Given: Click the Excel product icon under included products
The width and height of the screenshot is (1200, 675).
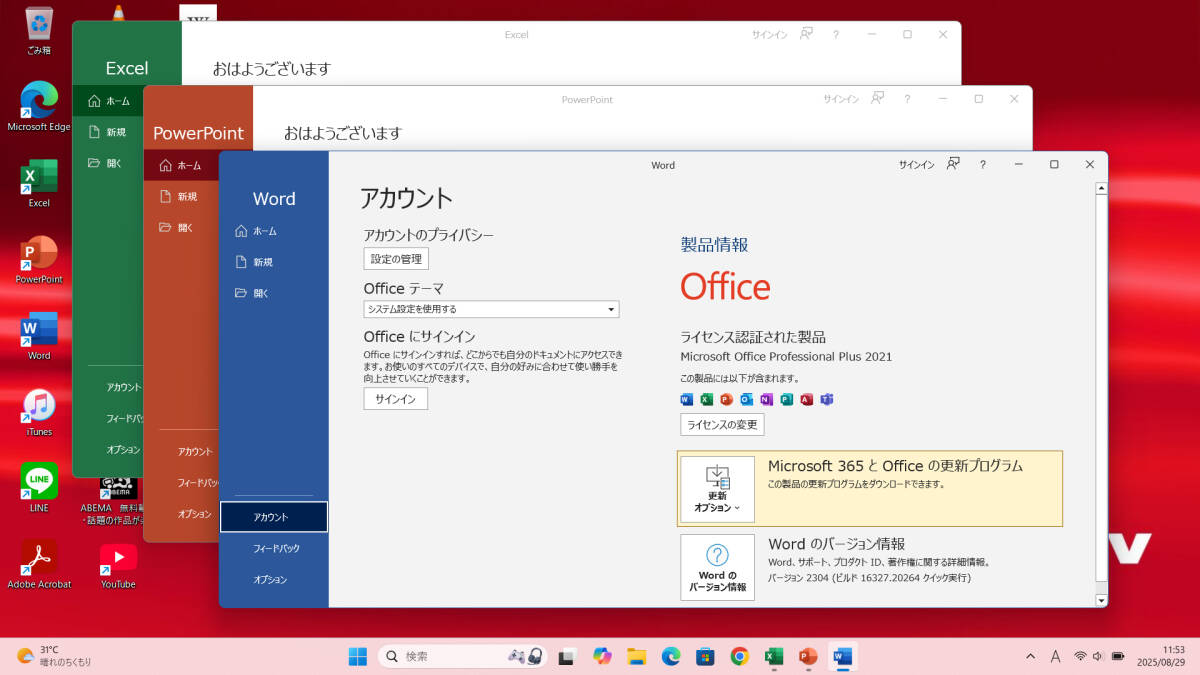Looking at the screenshot, I should (706, 399).
